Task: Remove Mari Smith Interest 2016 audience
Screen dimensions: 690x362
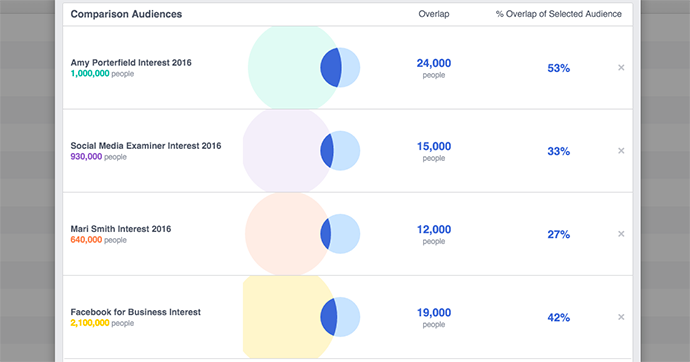Action: [621, 234]
